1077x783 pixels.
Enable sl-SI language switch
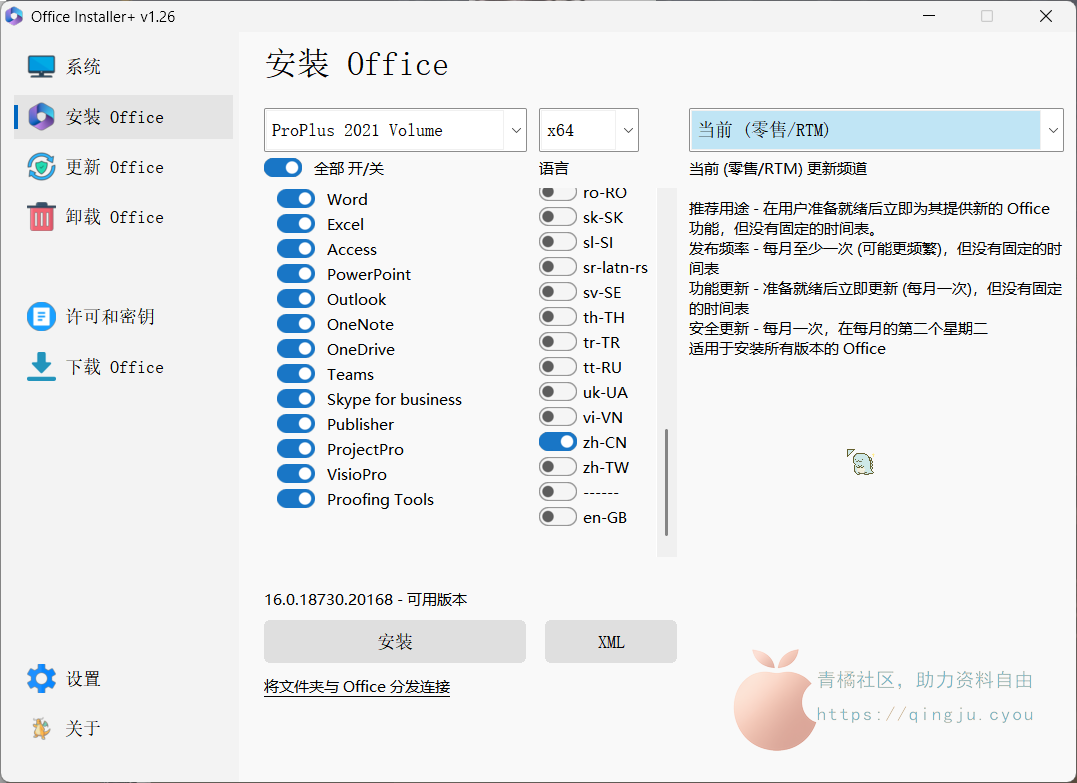pos(558,242)
